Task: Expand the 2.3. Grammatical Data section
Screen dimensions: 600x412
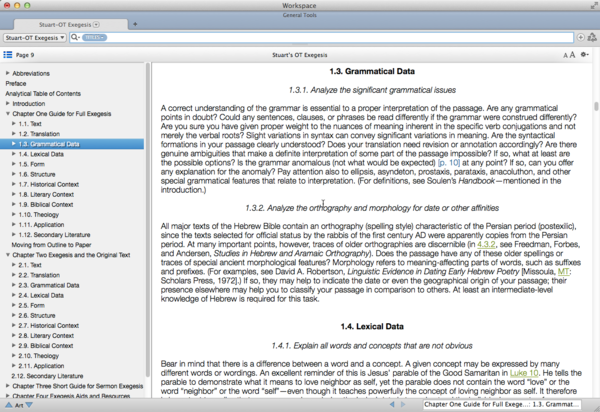Action: coord(15,285)
